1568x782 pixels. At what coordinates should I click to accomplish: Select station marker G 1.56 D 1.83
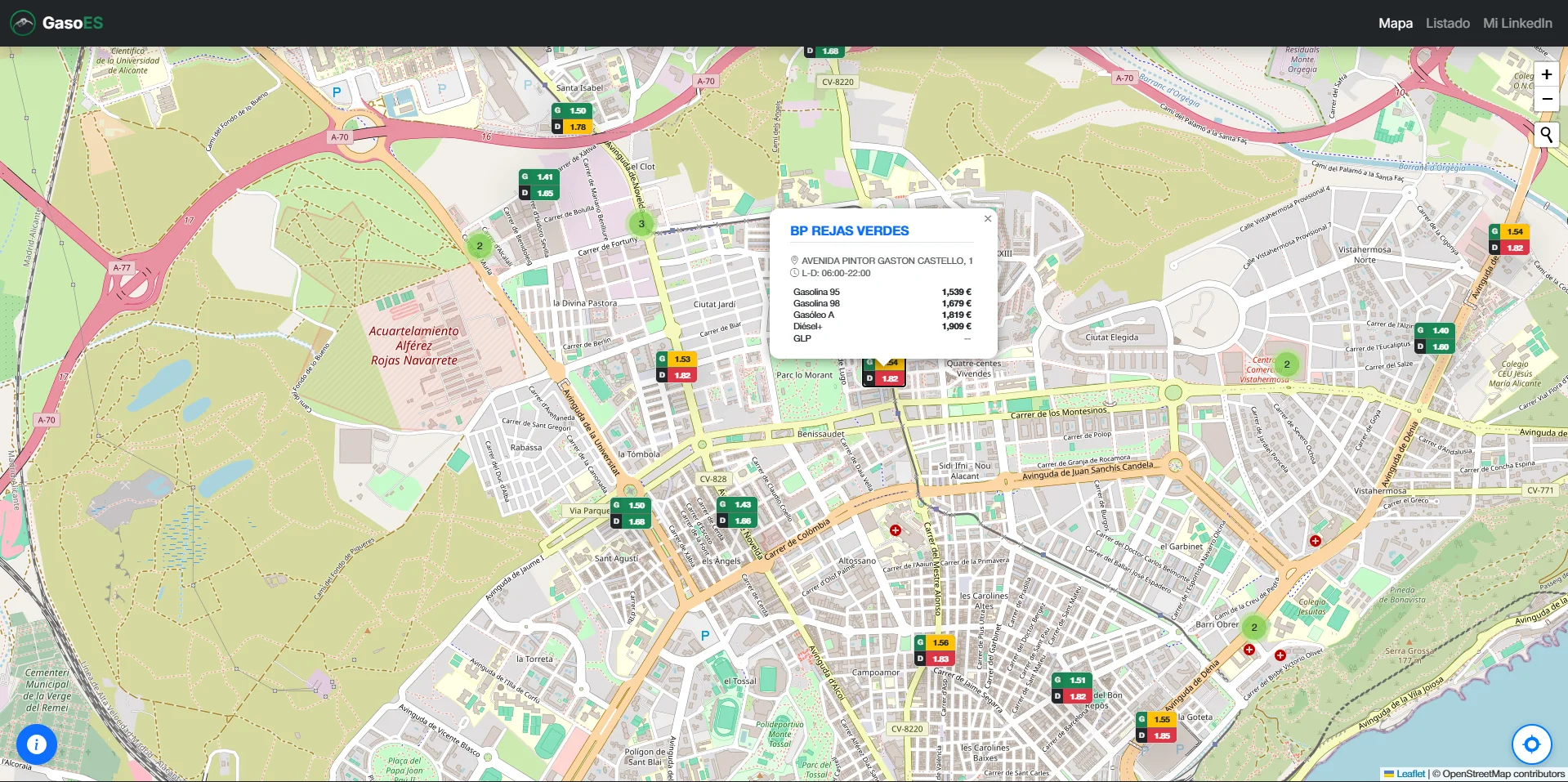[x=934, y=650]
